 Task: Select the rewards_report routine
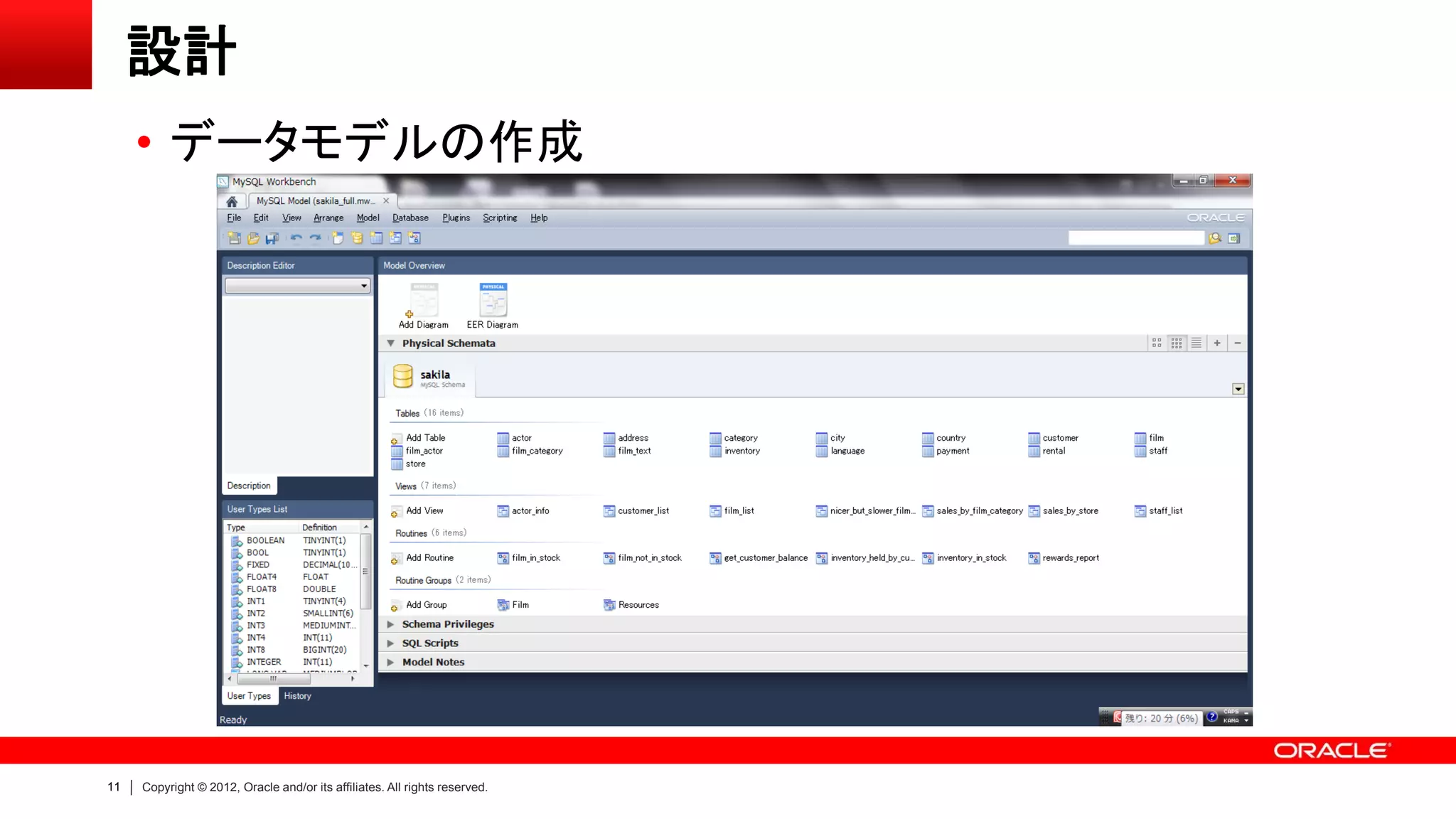tap(1064, 557)
